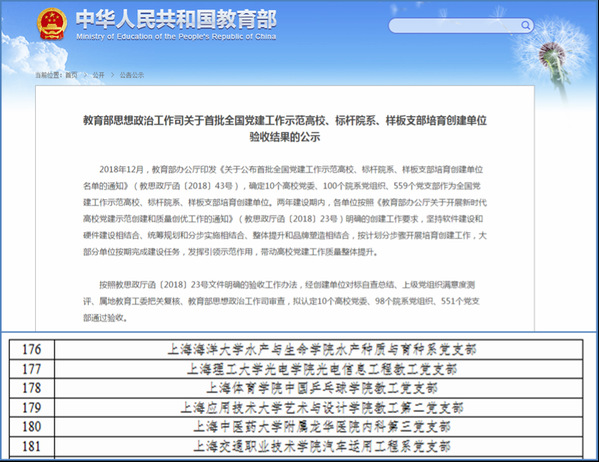Click the national emblem logo
The image size is (599, 462).
coord(52,24)
